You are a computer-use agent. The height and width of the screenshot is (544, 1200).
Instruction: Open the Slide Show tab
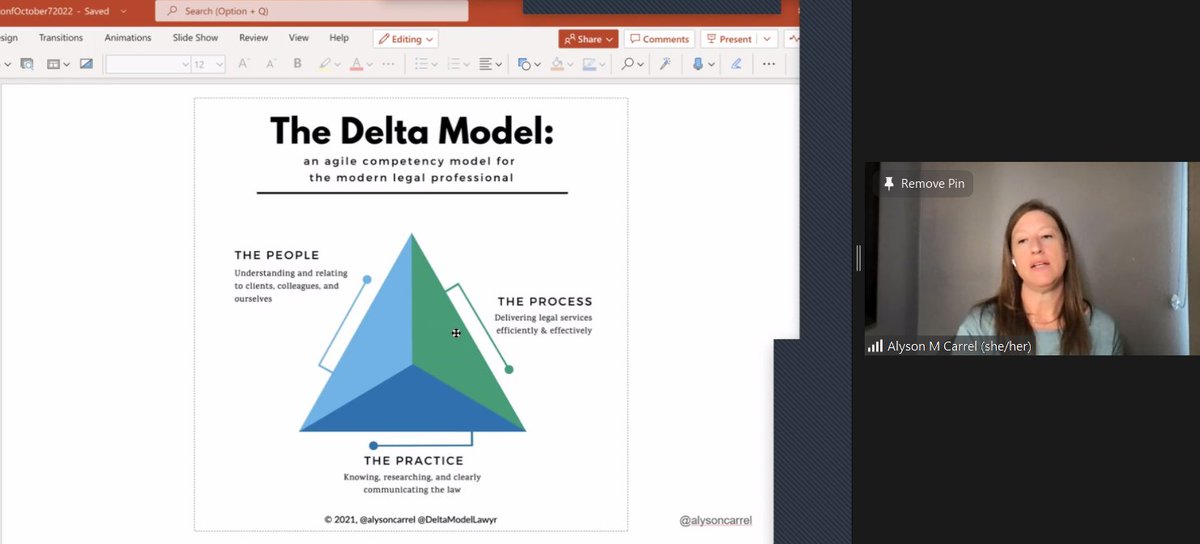(x=195, y=38)
